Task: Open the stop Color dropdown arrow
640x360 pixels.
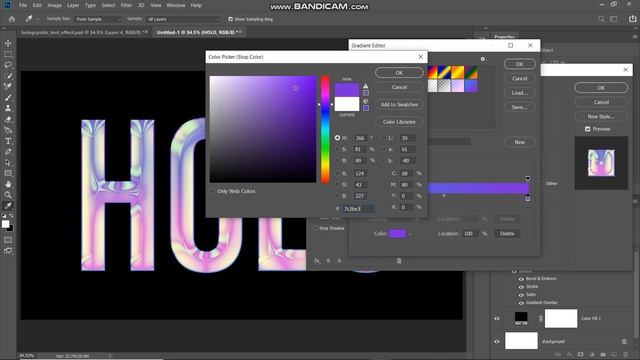Action: point(410,234)
